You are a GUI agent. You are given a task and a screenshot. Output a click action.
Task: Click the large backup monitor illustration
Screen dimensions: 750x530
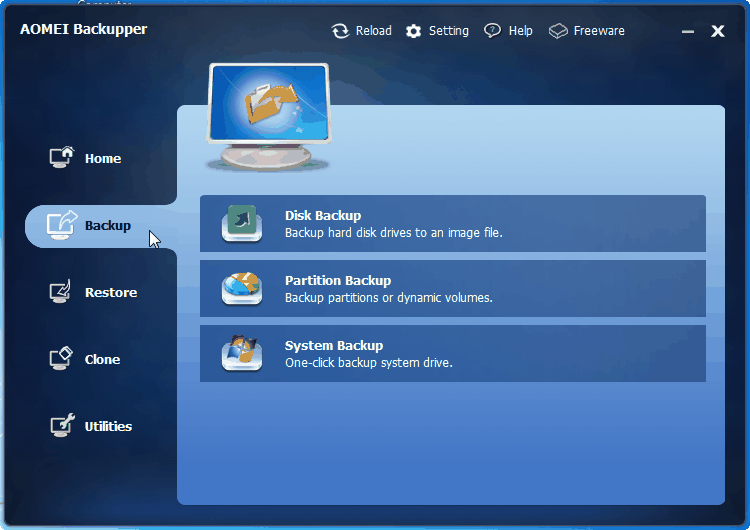269,117
